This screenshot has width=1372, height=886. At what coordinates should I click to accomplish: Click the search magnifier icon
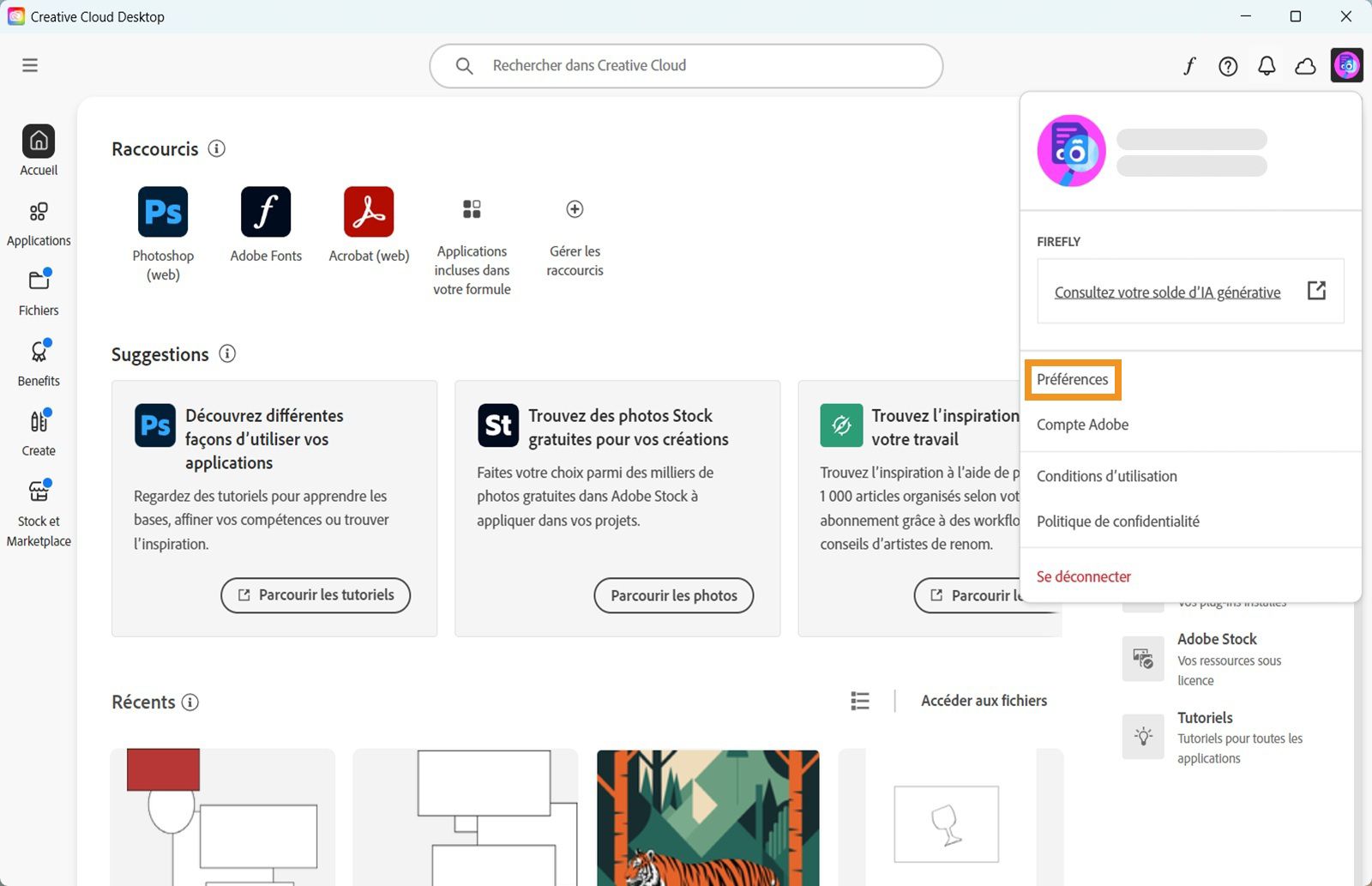(x=464, y=66)
